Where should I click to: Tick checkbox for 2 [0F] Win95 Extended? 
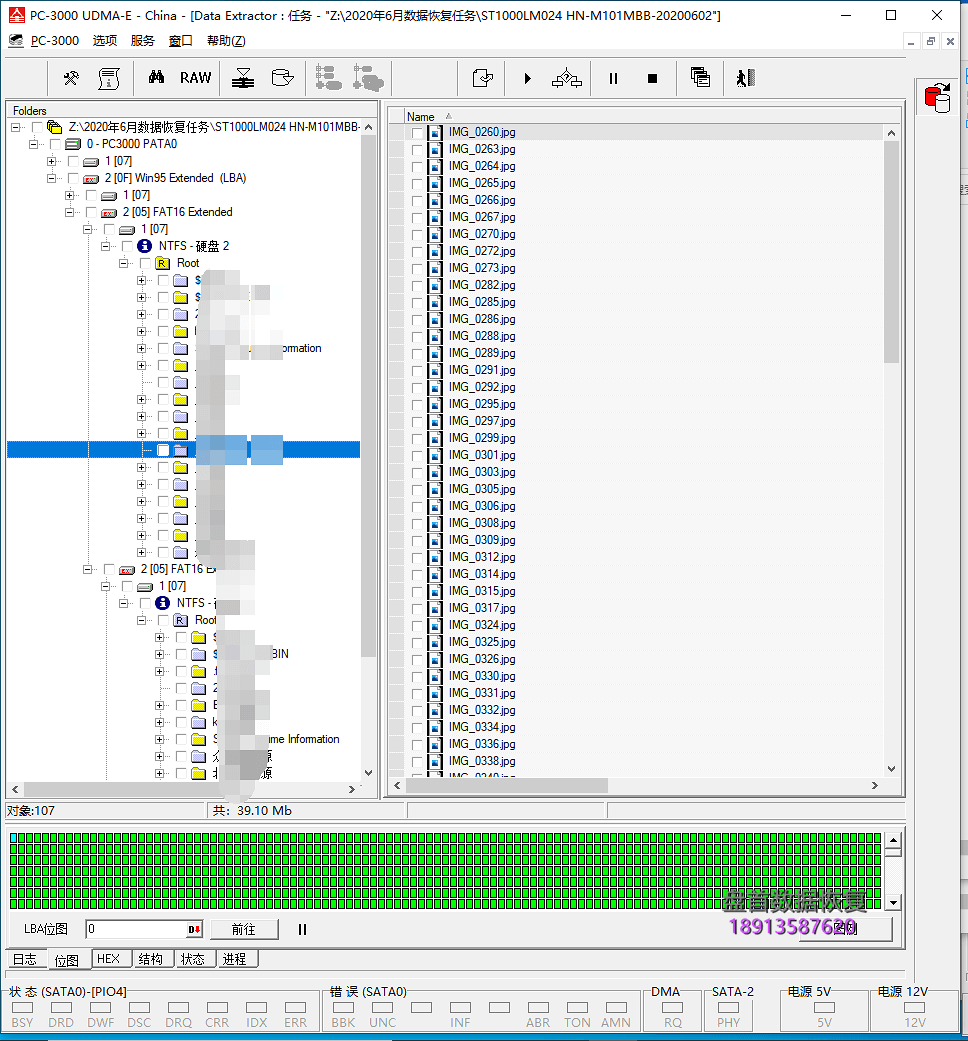pyautogui.click(x=73, y=179)
